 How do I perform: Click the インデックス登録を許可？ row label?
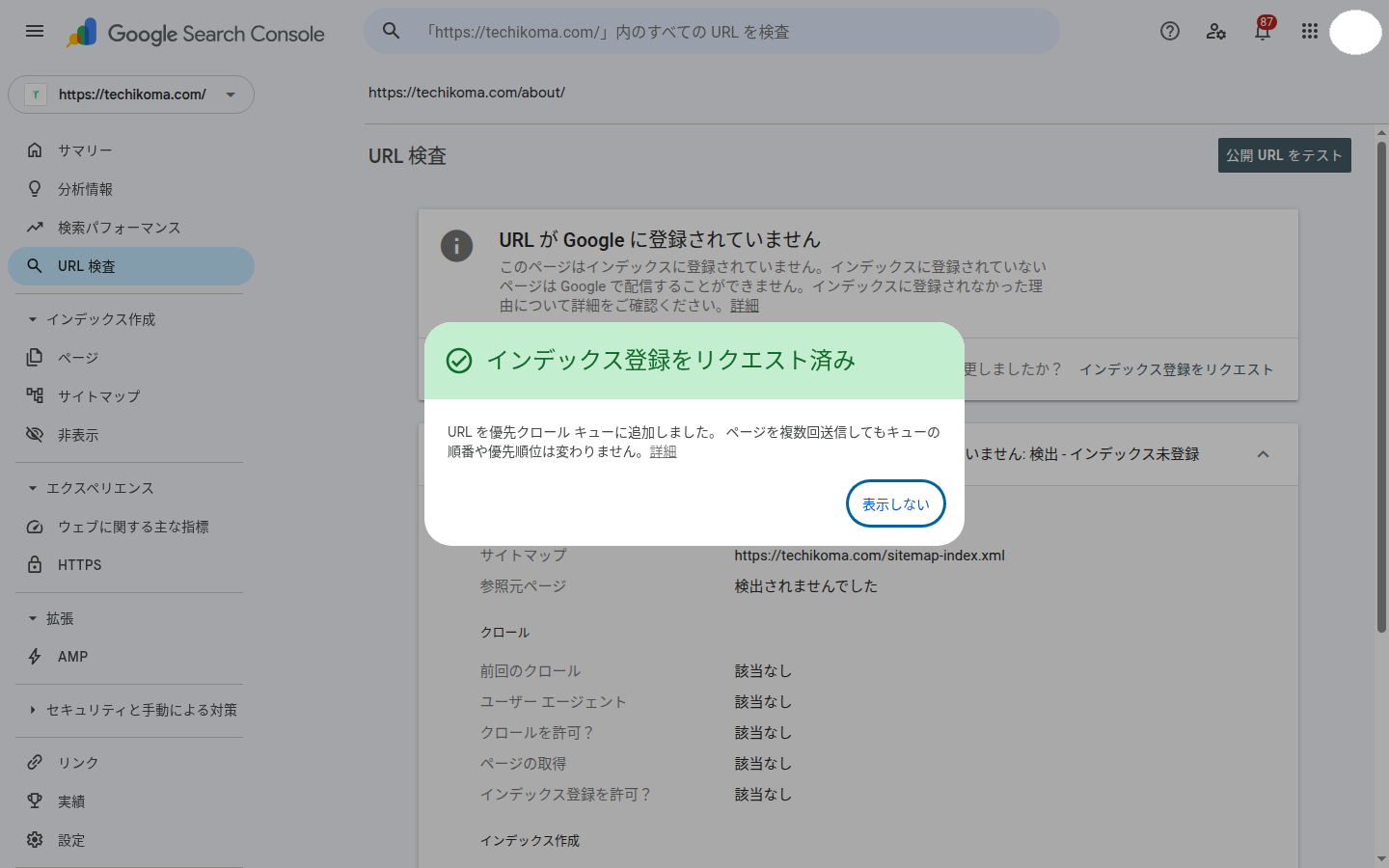567,795
